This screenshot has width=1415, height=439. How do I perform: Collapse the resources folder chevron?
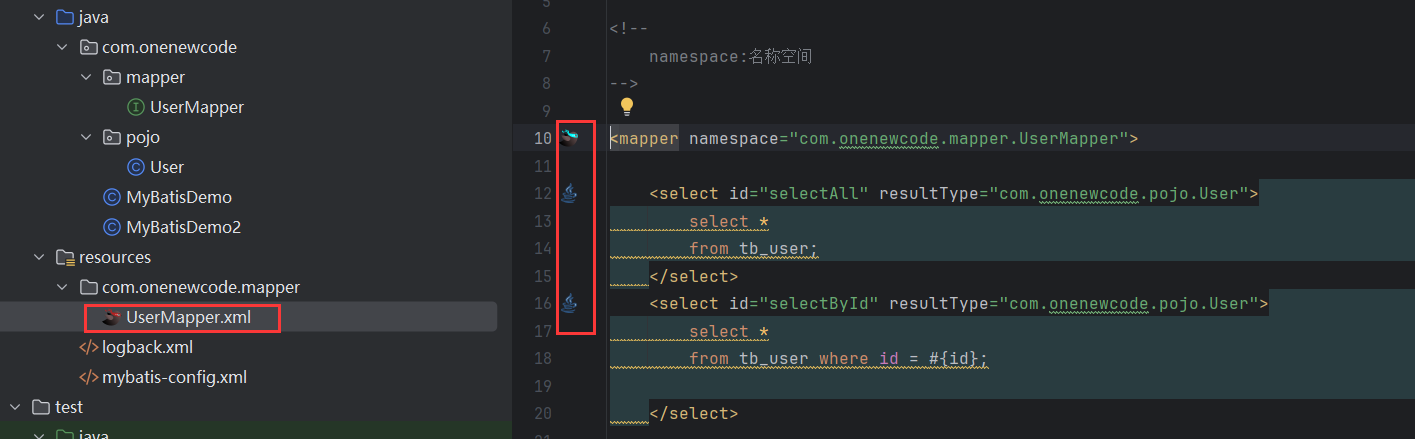39,257
